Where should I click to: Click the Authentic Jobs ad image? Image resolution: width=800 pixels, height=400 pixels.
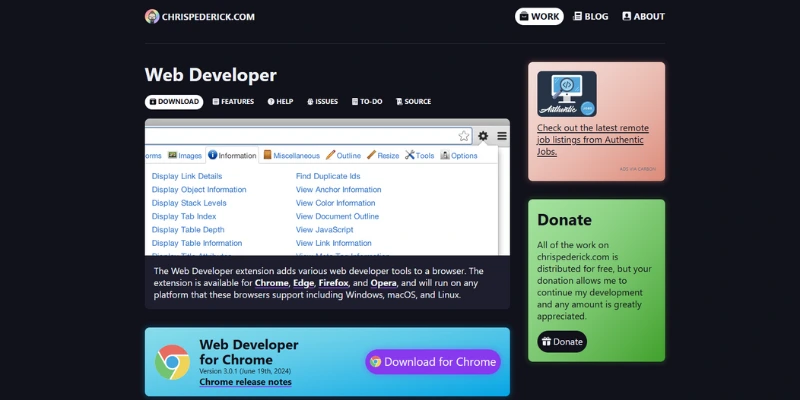click(x=567, y=94)
